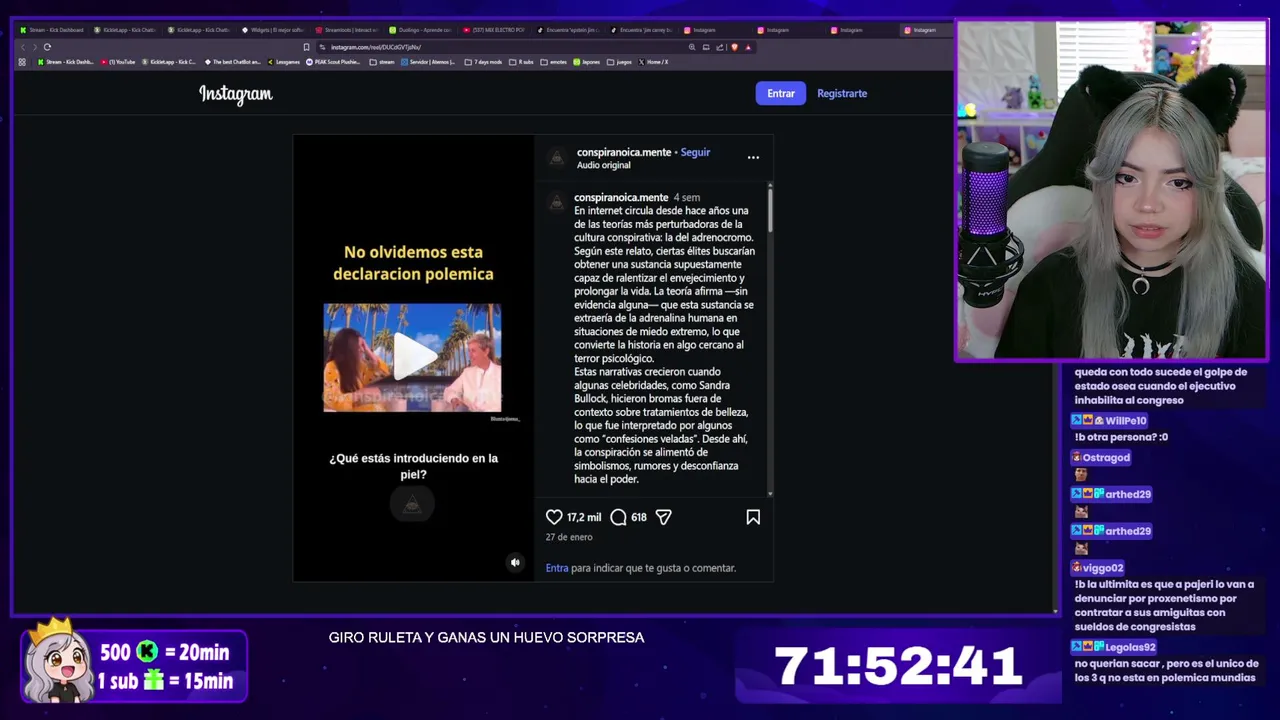Click the Entra link to comment
1280x720 pixels.
pos(557,568)
